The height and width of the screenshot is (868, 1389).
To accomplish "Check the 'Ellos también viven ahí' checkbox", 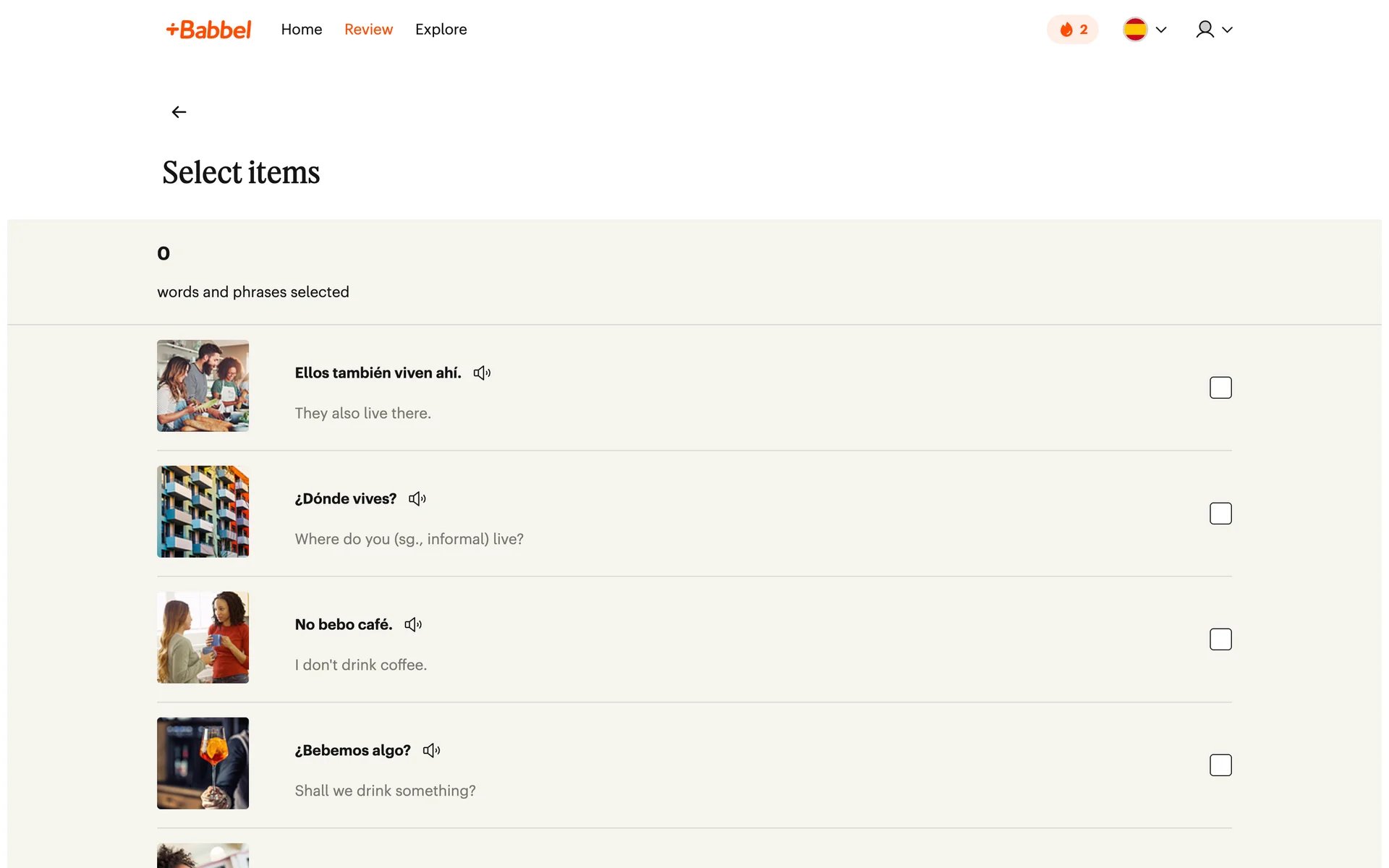I will click(1220, 388).
